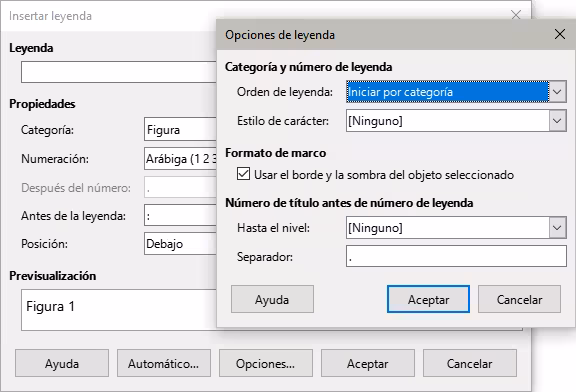
Task: Click the Opciones de leyenda title bar text
Action: click(280, 35)
